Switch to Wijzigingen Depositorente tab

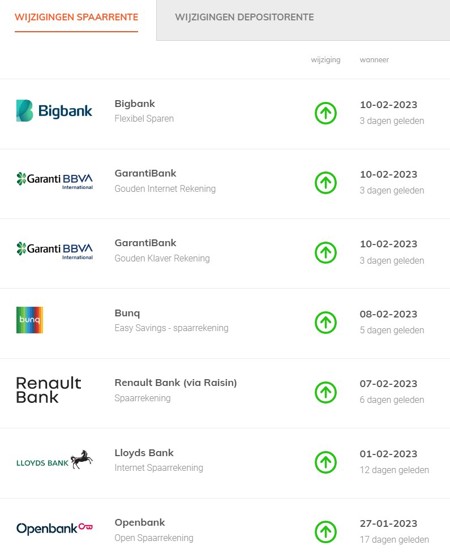click(244, 17)
